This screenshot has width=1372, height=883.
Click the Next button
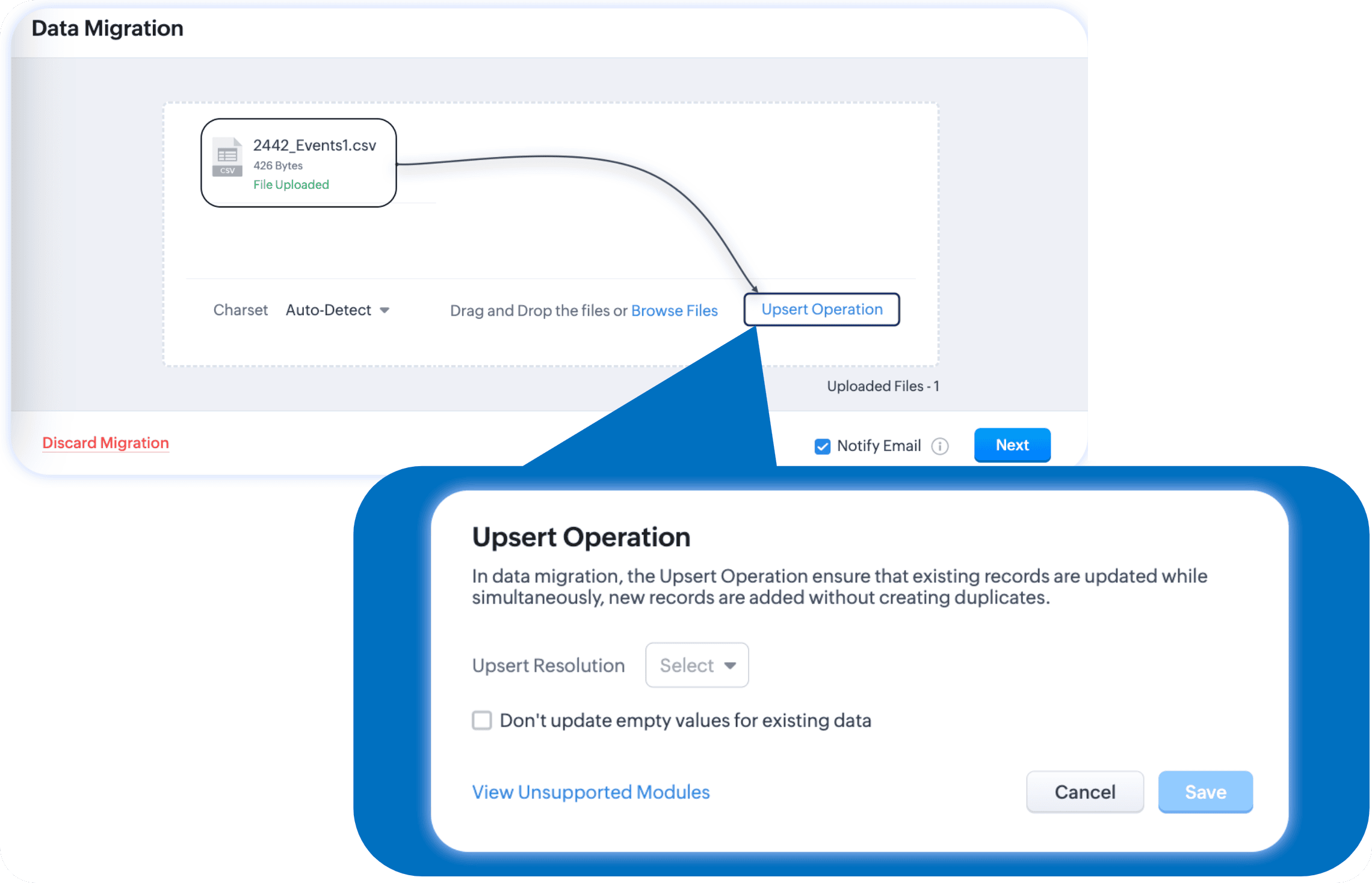click(1012, 445)
